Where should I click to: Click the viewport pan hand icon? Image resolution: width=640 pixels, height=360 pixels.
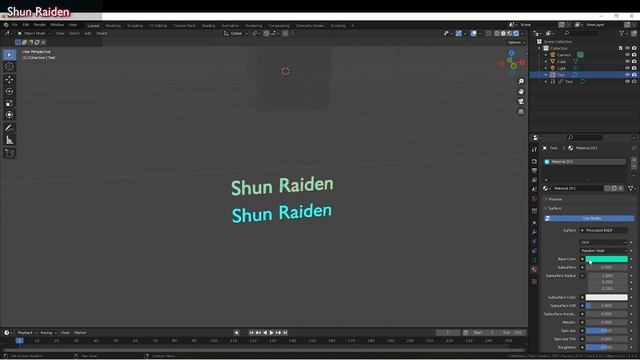tap(521, 91)
